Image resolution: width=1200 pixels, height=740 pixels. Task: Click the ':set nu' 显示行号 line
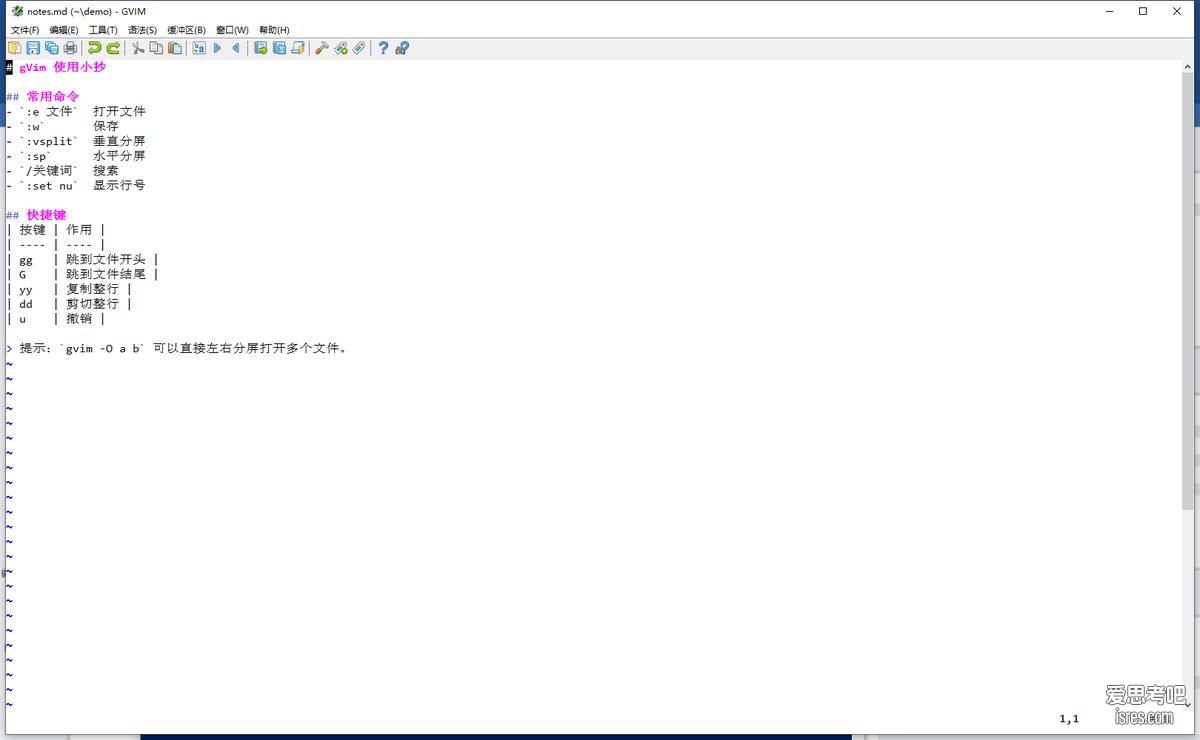[x=76, y=185]
